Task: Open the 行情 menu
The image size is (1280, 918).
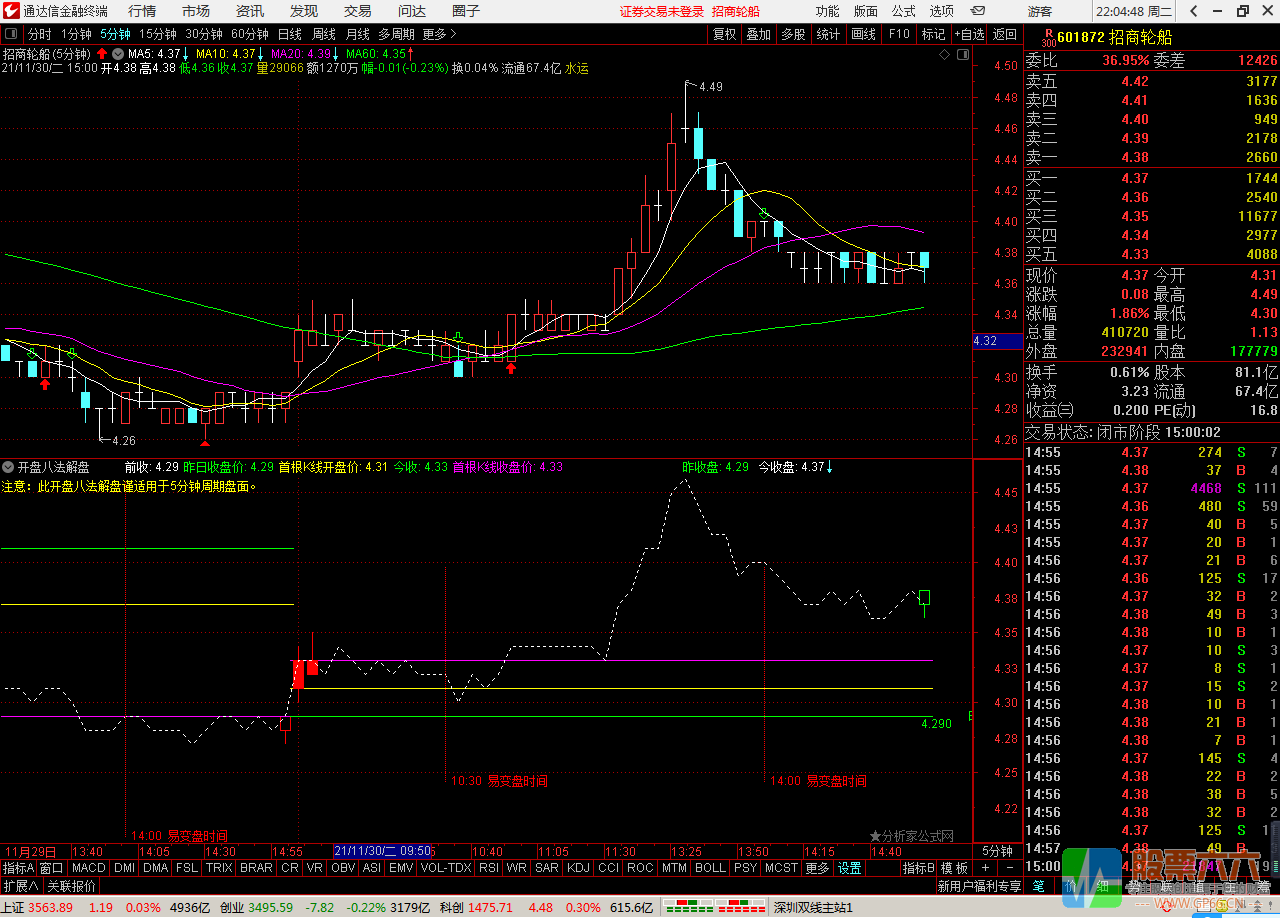Action: [142, 11]
